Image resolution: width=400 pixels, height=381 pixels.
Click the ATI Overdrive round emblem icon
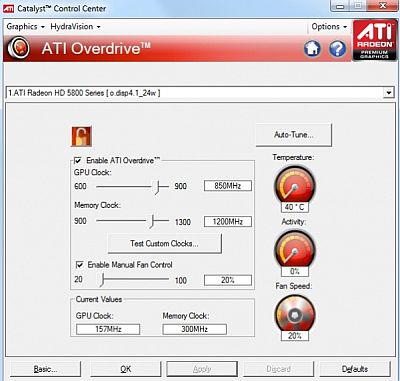(19, 48)
